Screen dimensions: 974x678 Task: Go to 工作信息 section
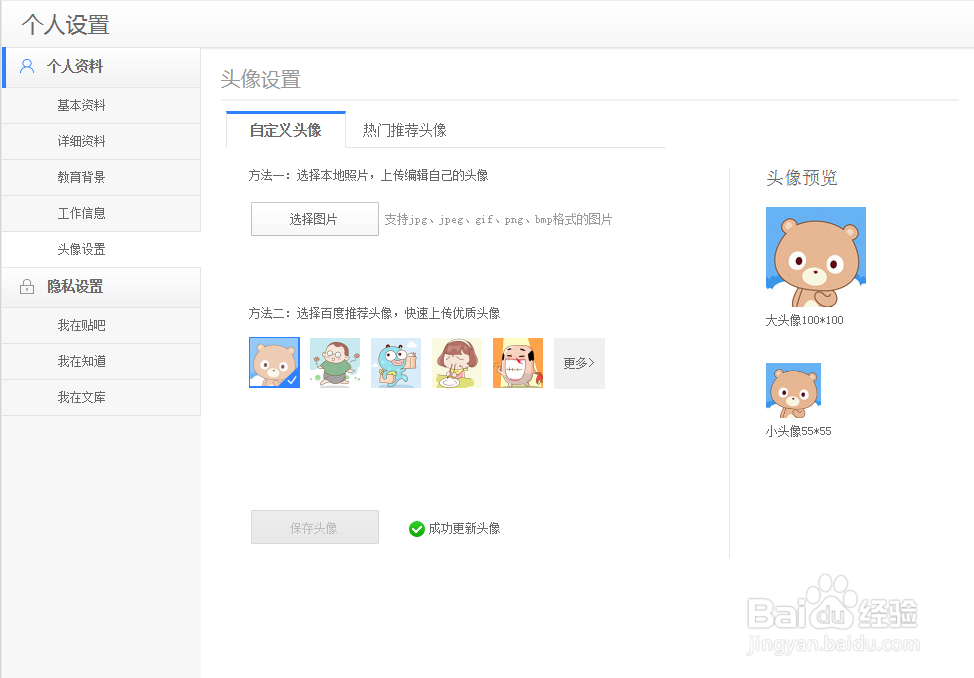tap(101, 214)
